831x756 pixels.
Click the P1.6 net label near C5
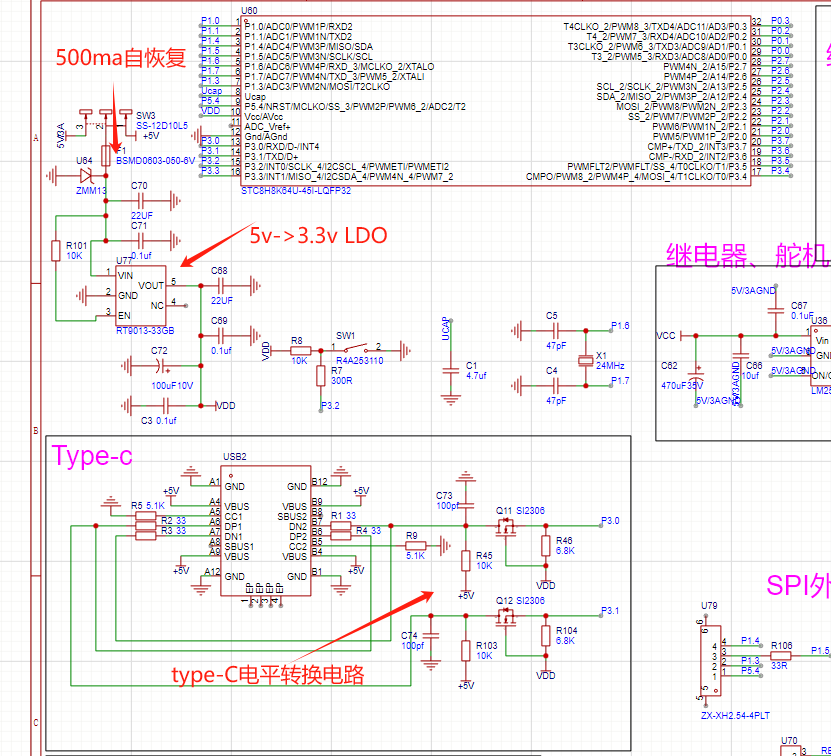click(620, 326)
